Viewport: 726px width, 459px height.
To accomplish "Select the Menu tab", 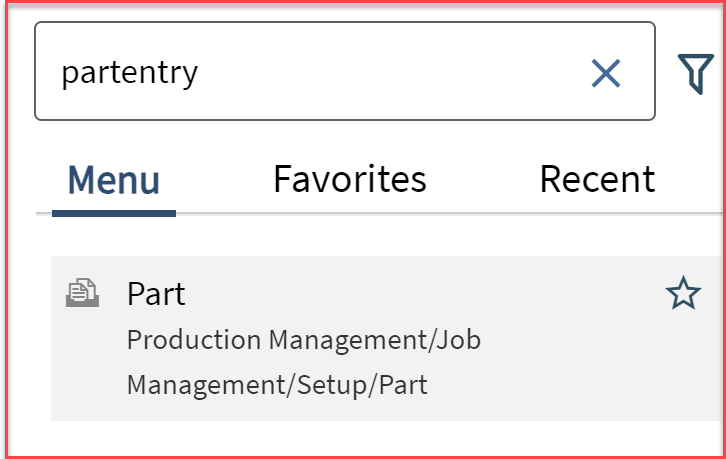I will coord(114,180).
